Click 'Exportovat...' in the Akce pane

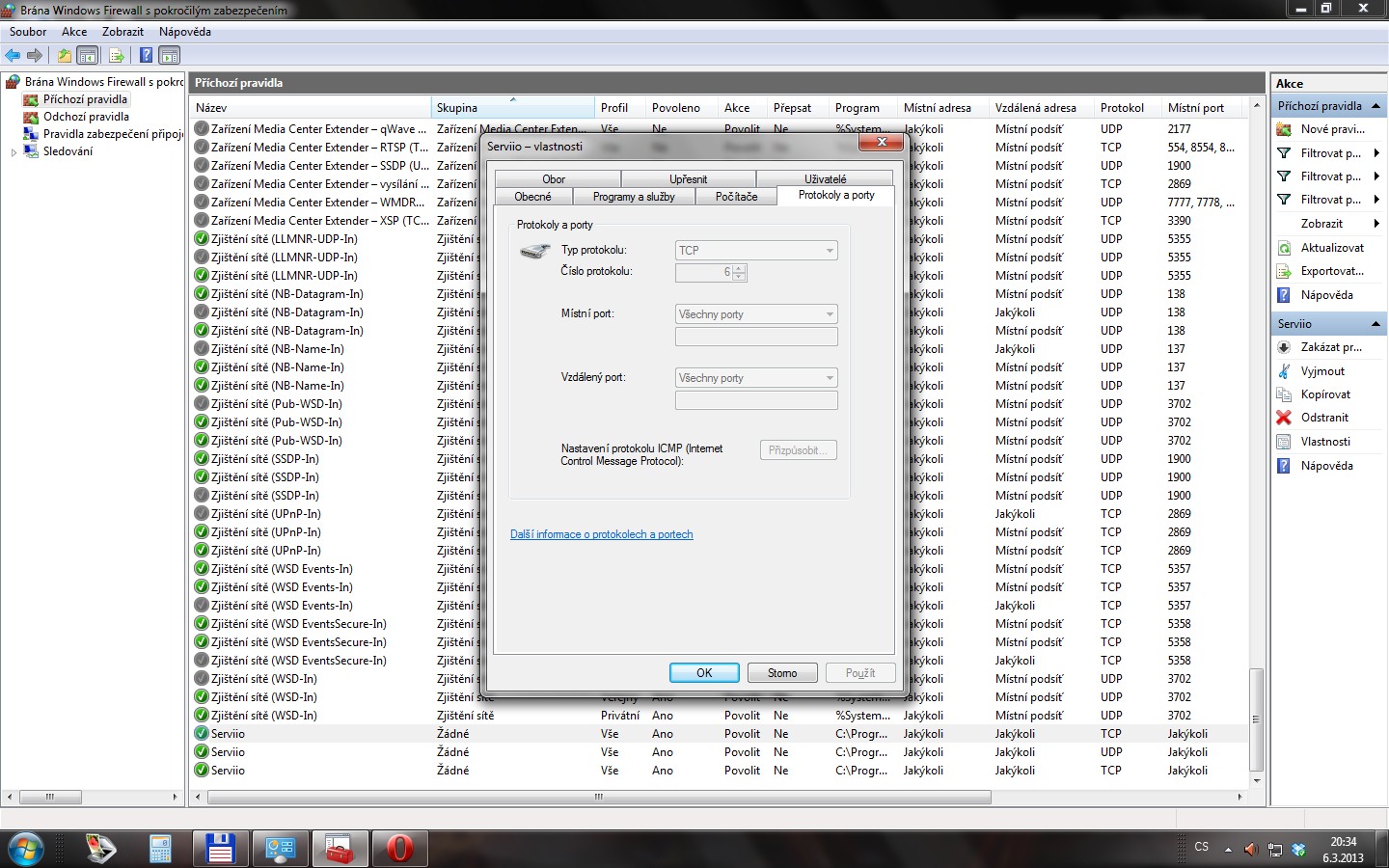(x=1332, y=271)
